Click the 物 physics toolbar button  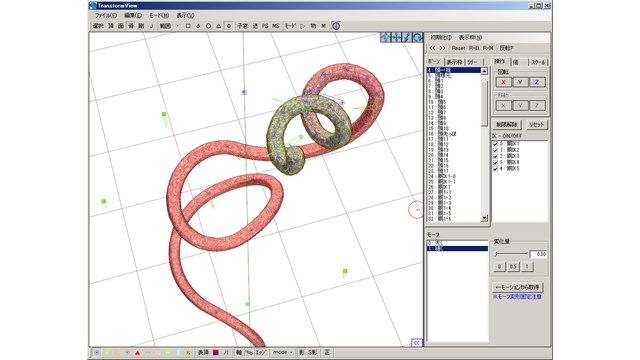coord(313,26)
